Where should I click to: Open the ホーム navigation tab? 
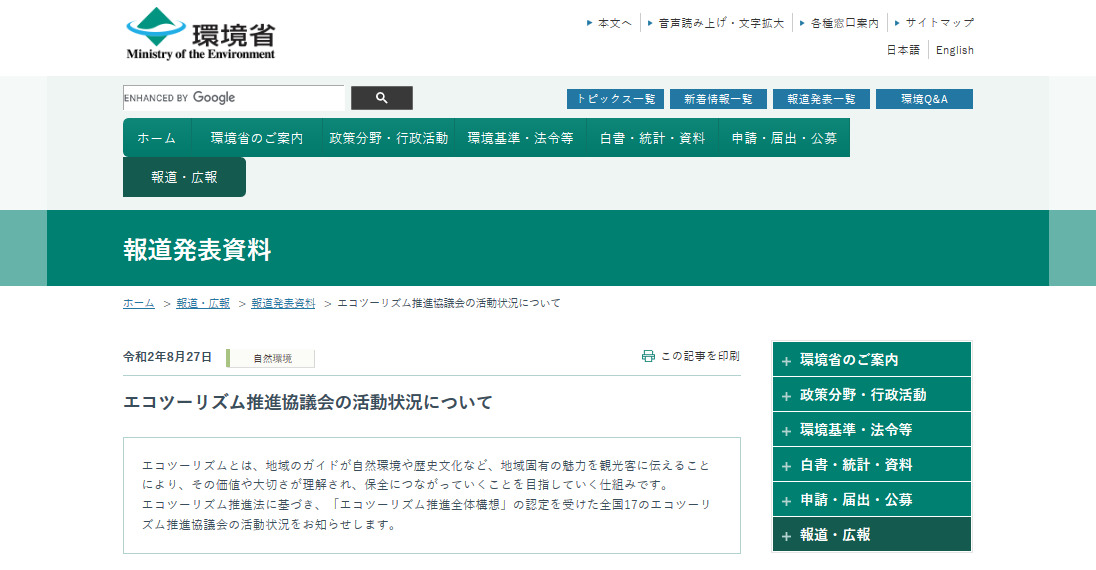156,138
